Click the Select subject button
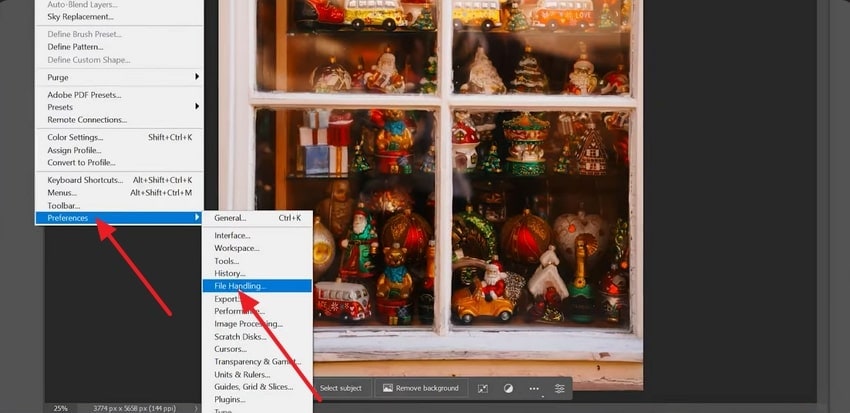Screen dimensions: 850x413 (340, 388)
